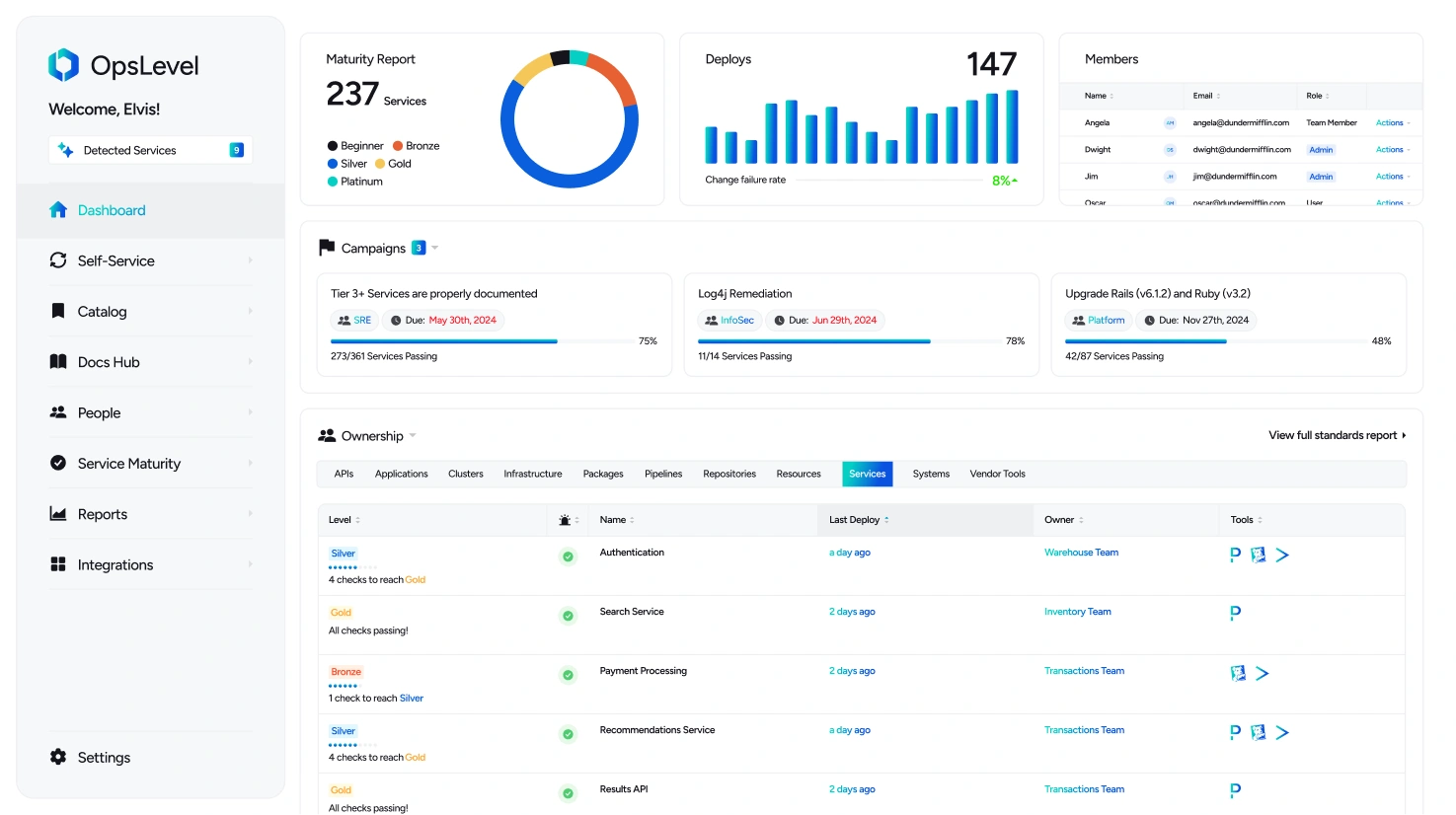The height and width of the screenshot is (815, 1456).
Task: Expand the Service Maturity sidebar chevron
Action: click(250, 463)
